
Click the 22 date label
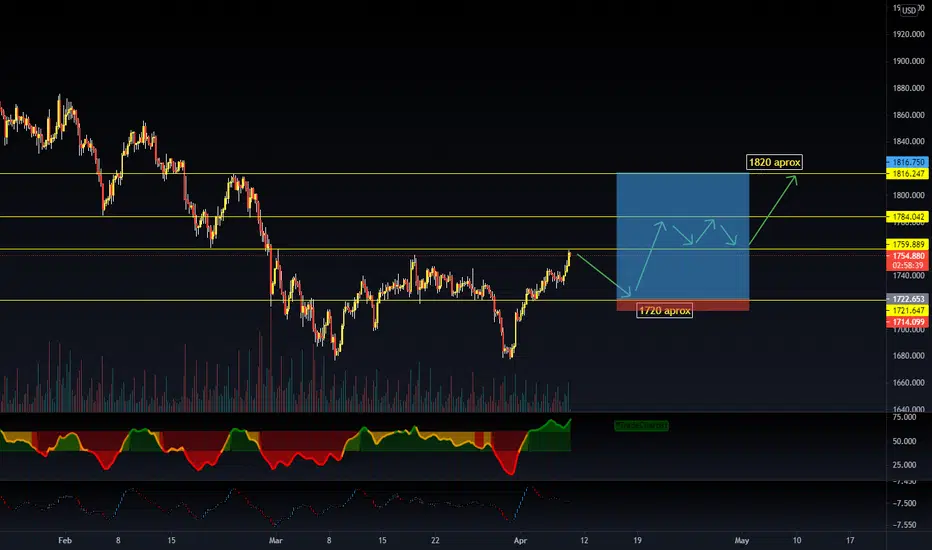tap(435, 540)
